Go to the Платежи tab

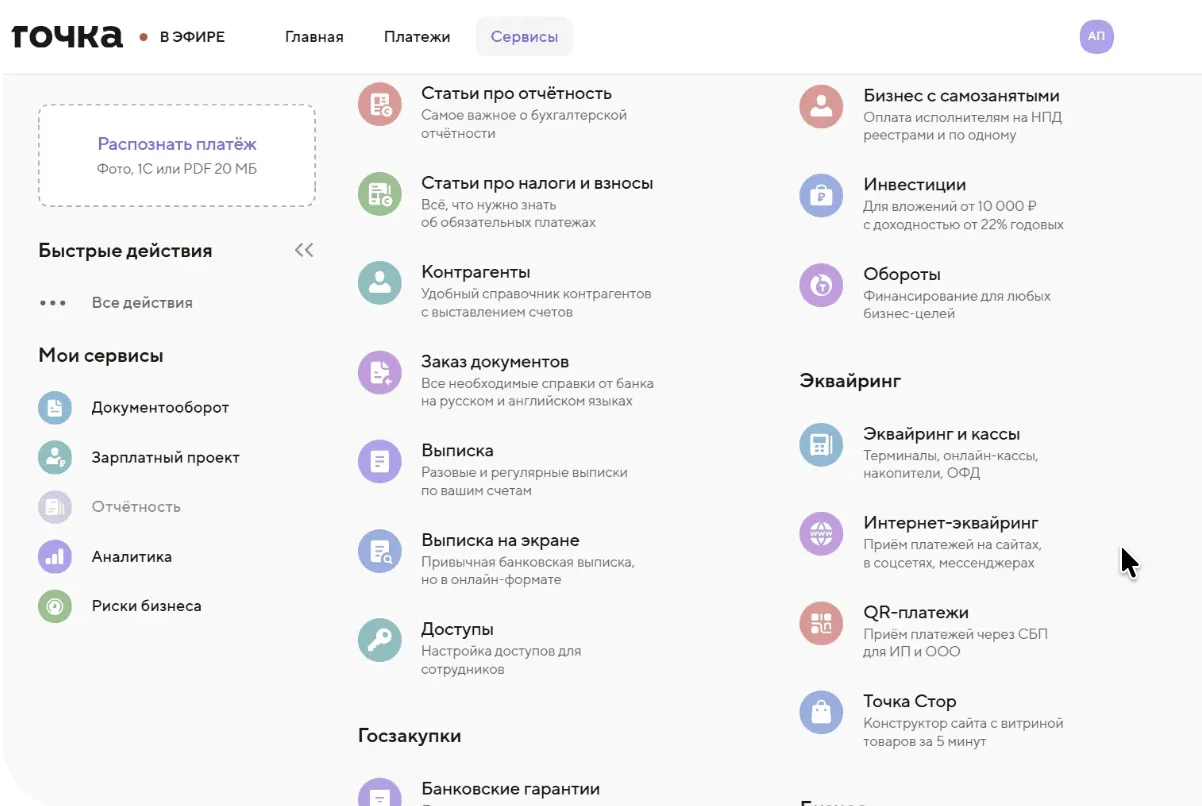(417, 37)
